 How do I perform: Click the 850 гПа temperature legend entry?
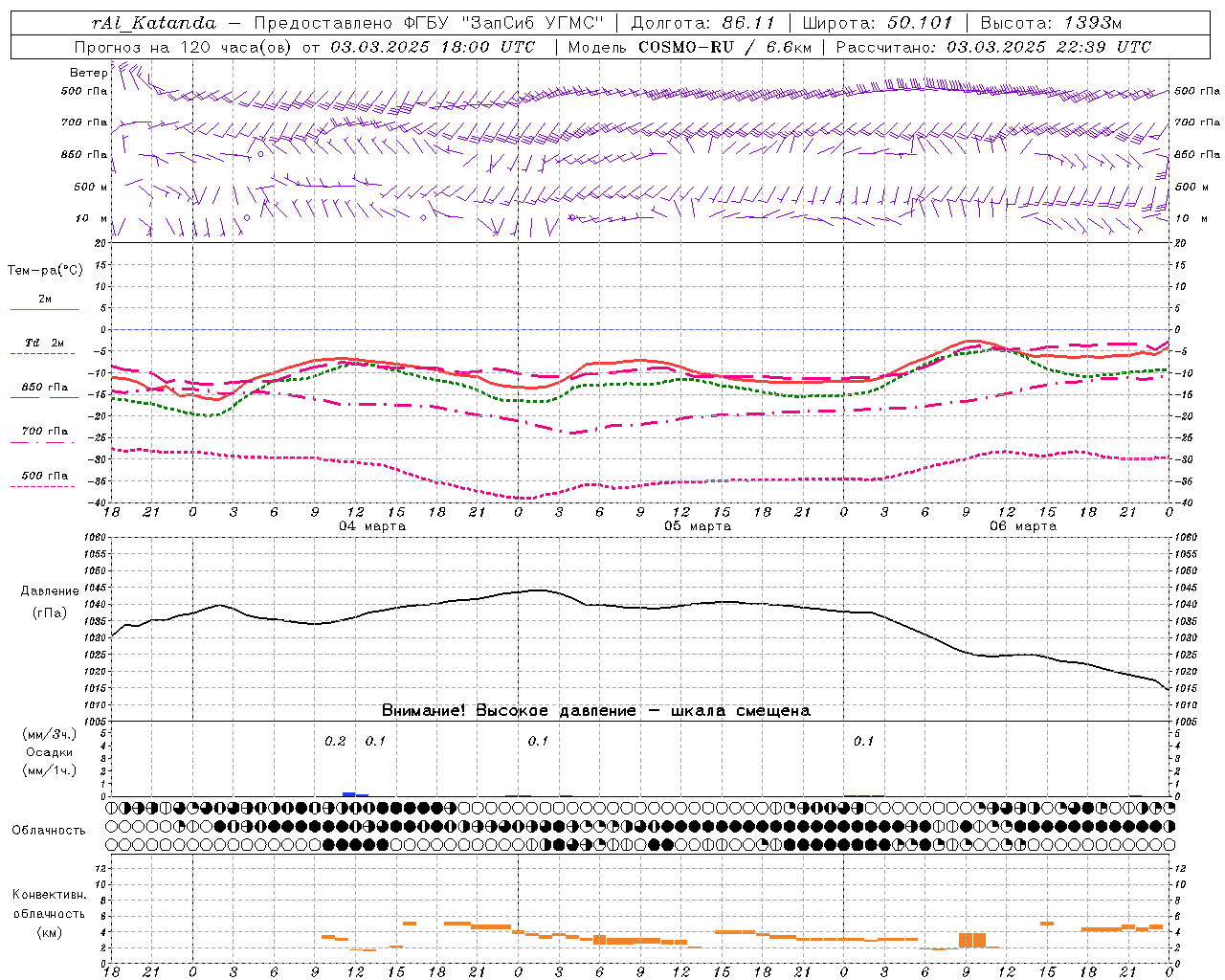pos(44,388)
